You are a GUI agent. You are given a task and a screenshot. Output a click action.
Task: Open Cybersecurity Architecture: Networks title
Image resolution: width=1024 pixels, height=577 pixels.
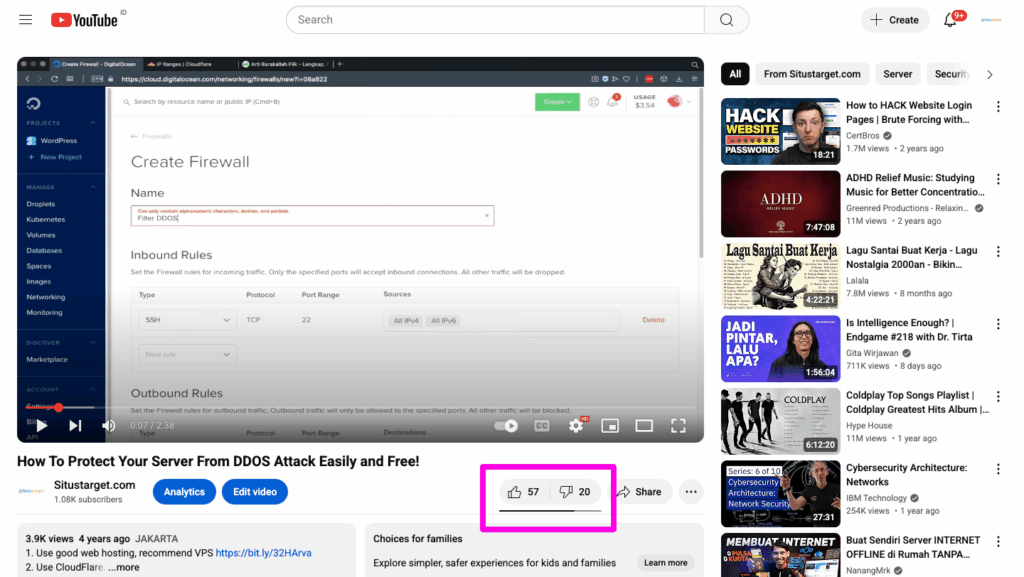point(906,475)
